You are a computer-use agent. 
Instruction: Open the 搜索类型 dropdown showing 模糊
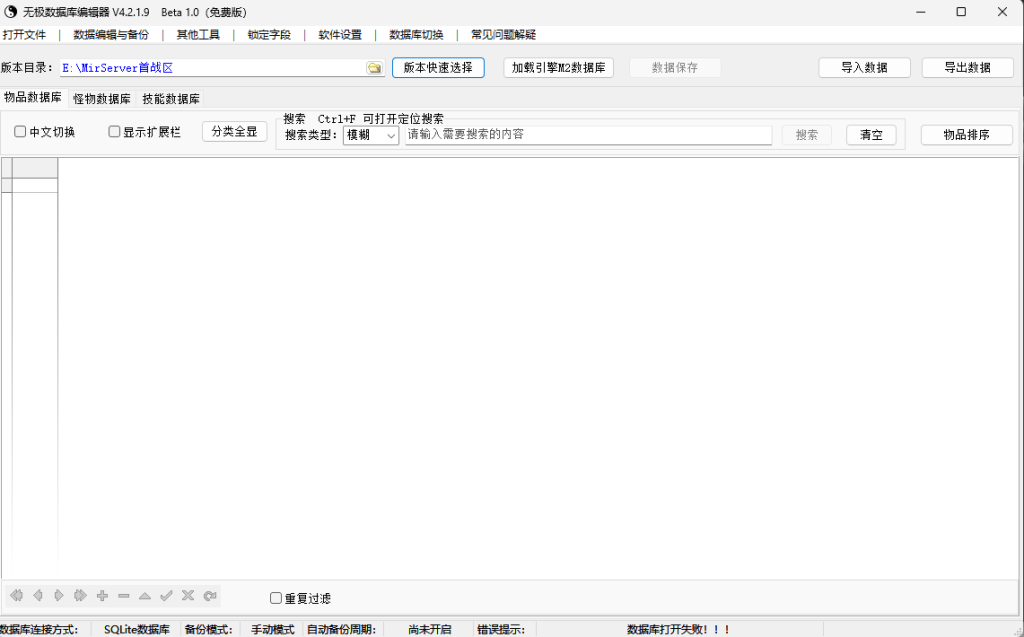[371, 135]
